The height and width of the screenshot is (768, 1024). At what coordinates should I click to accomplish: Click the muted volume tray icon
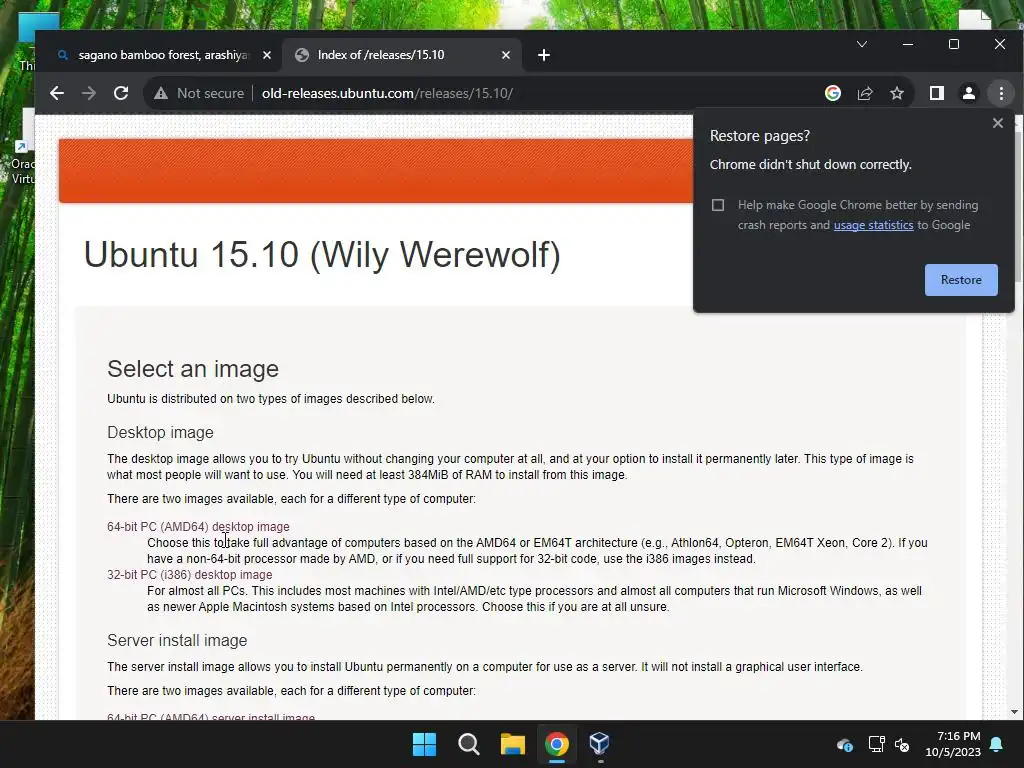point(902,744)
